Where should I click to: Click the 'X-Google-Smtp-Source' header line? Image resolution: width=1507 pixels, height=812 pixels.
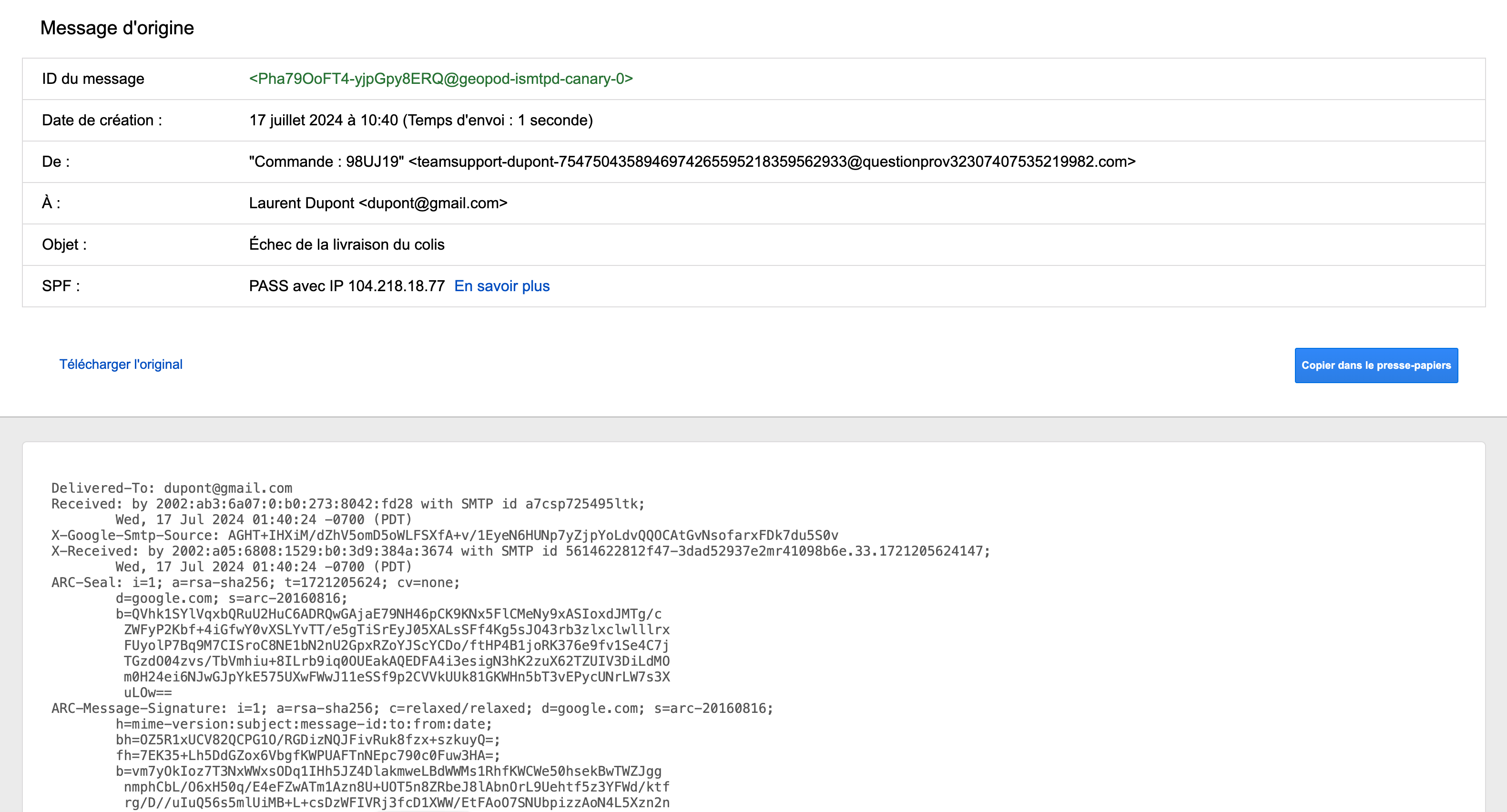tap(445, 535)
